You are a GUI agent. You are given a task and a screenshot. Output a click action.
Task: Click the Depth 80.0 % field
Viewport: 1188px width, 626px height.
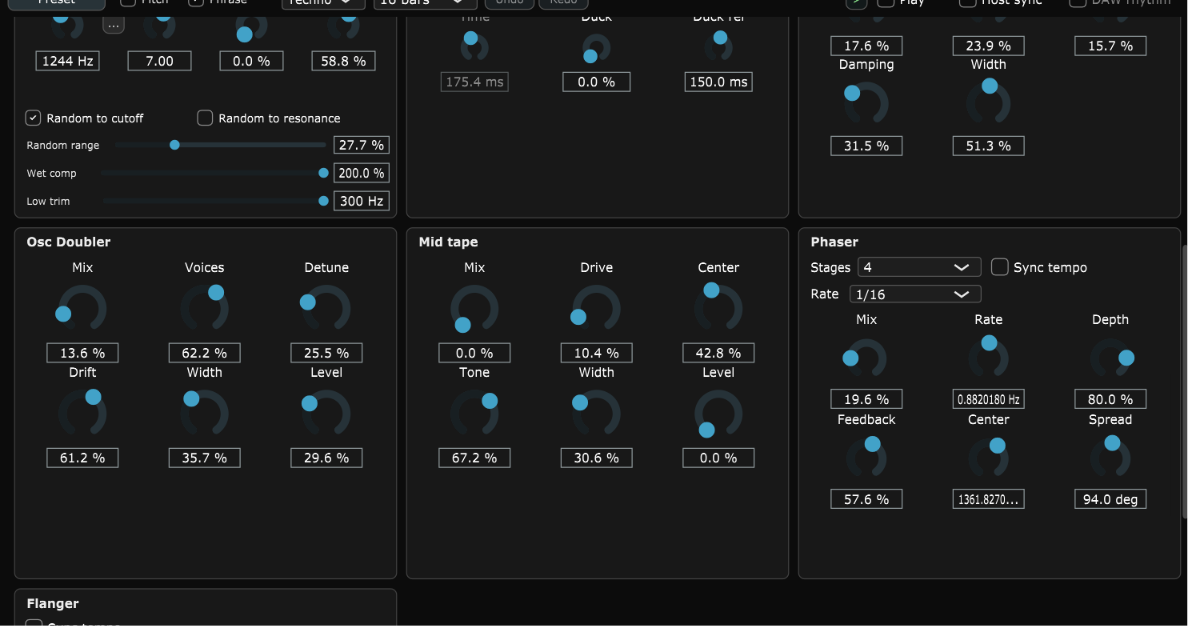coord(1110,399)
